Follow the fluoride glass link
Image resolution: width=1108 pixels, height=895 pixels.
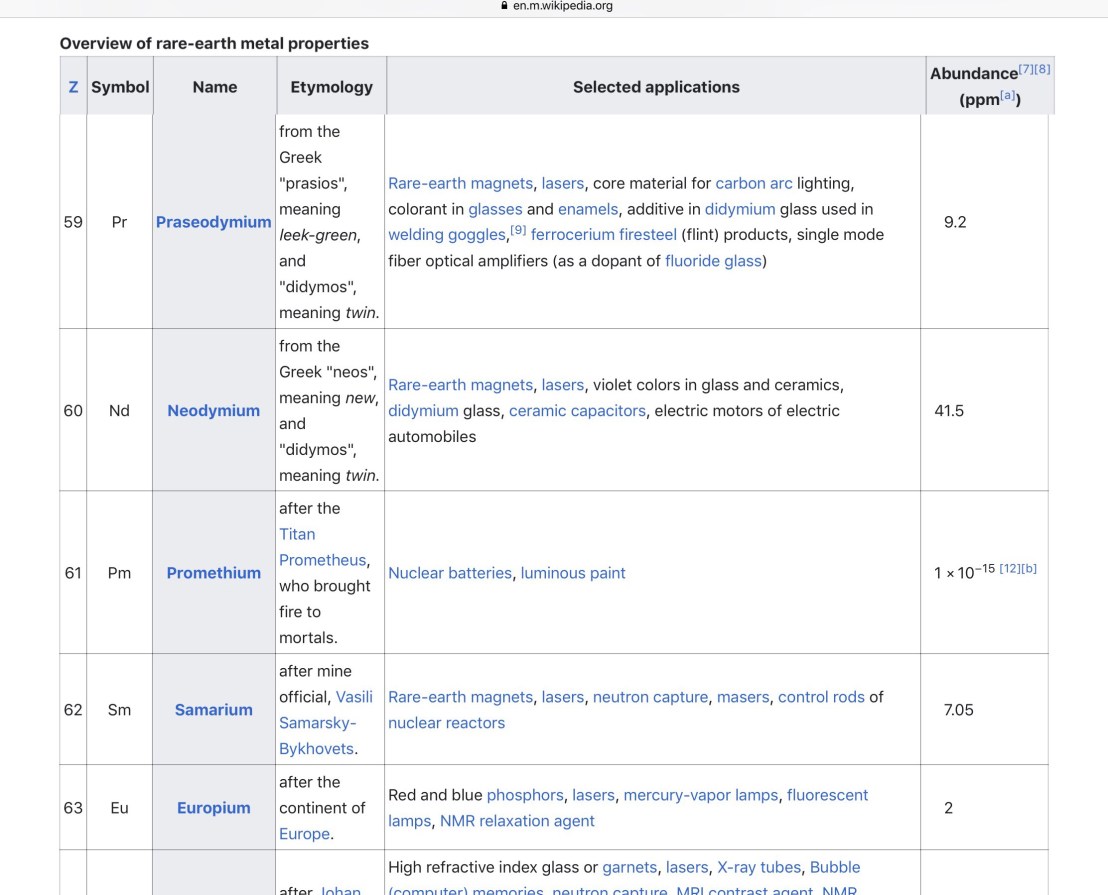tap(714, 261)
